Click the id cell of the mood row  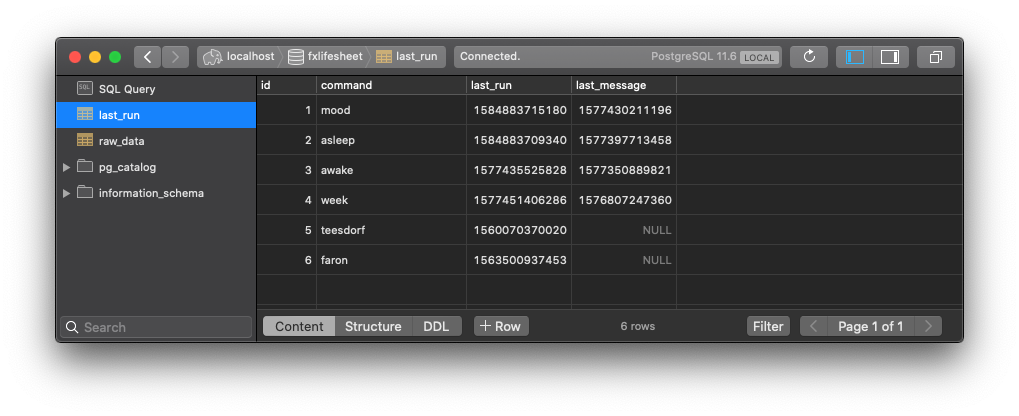coord(287,110)
